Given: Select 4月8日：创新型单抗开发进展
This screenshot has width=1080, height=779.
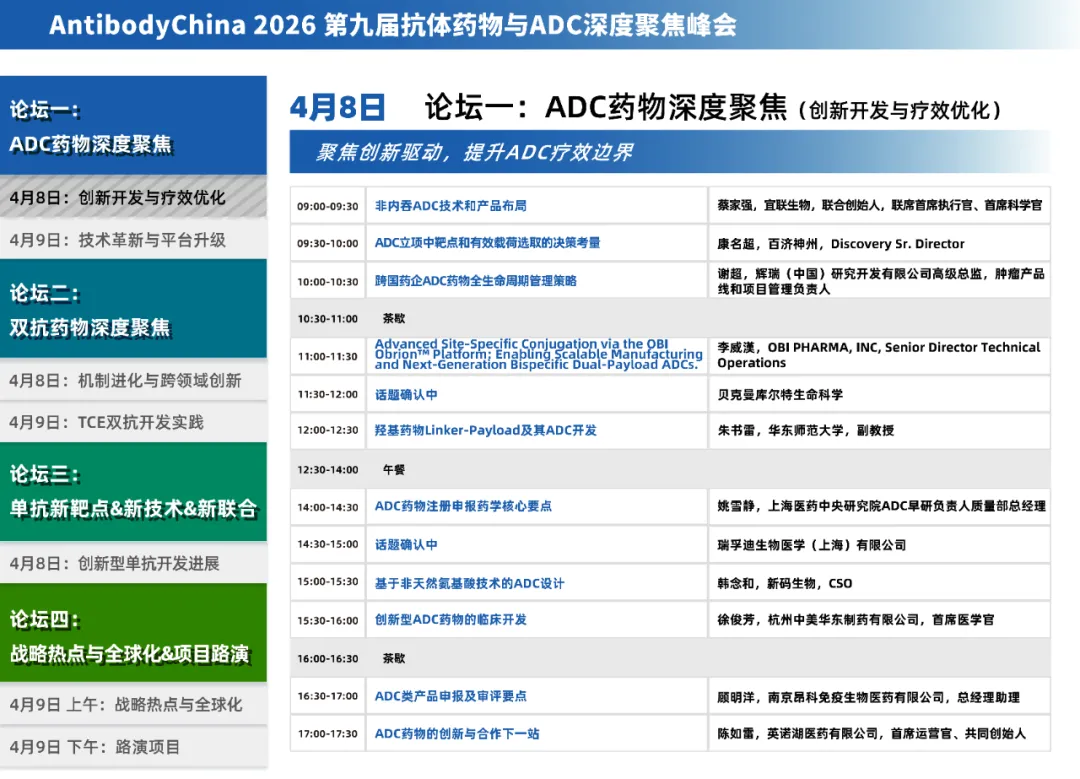Looking at the screenshot, I should 133,563.
